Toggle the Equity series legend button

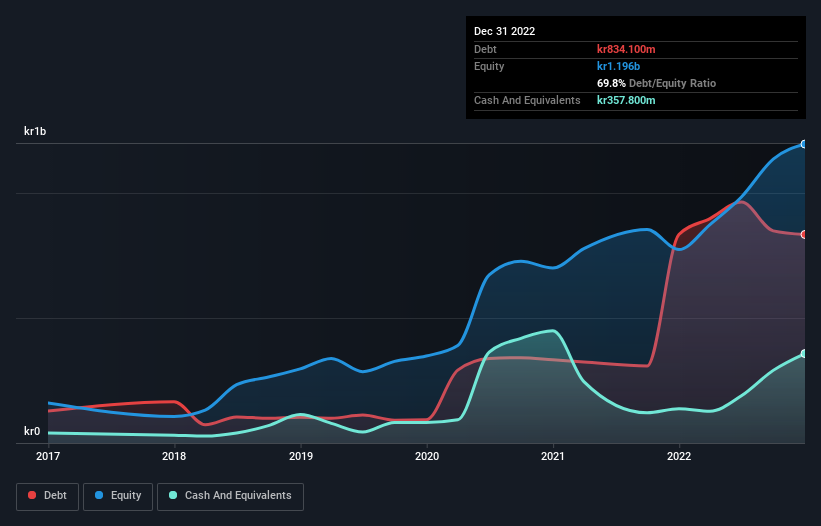(x=118, y=496)
